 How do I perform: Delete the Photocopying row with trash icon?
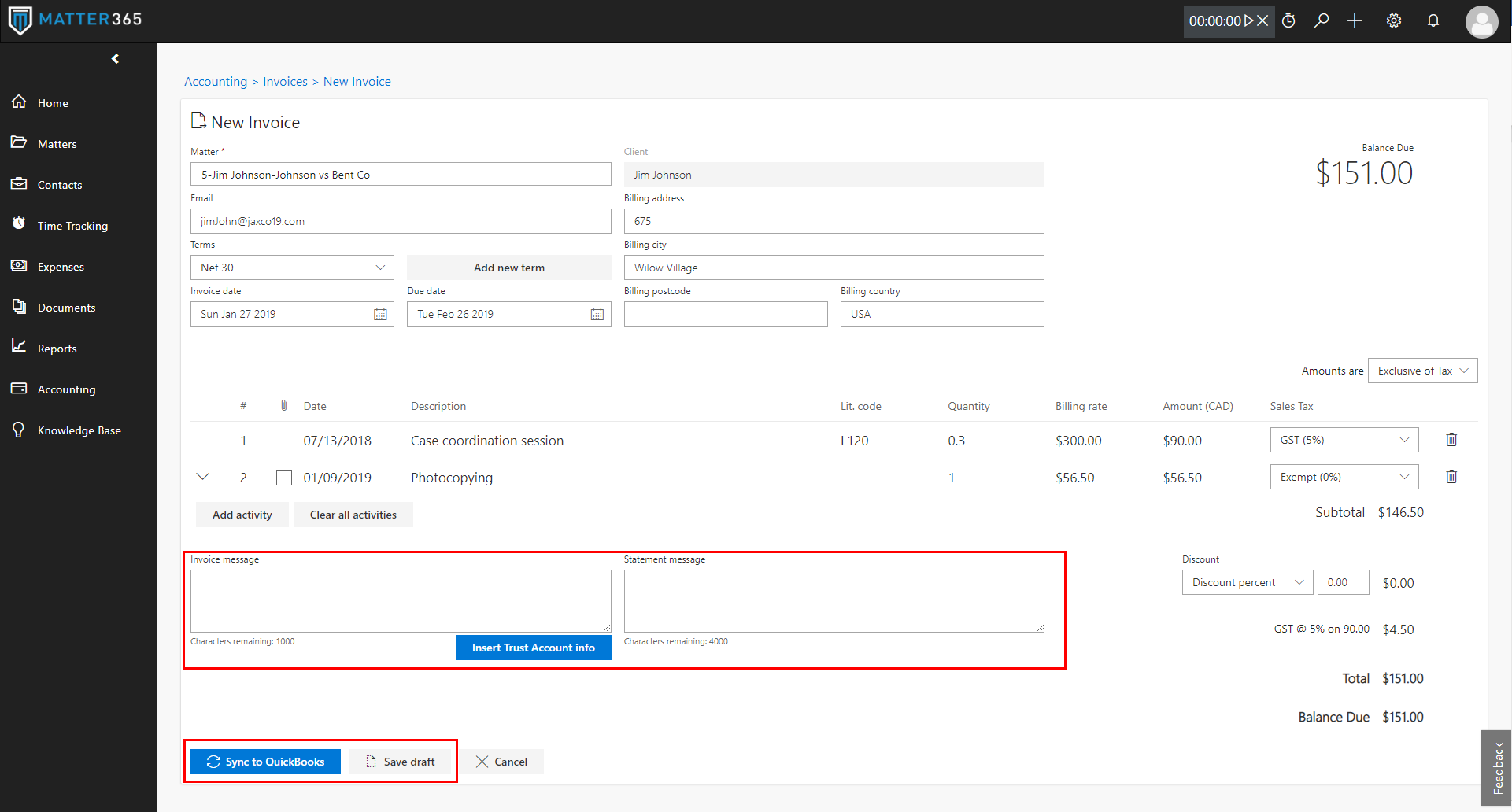click(1451, 477)
